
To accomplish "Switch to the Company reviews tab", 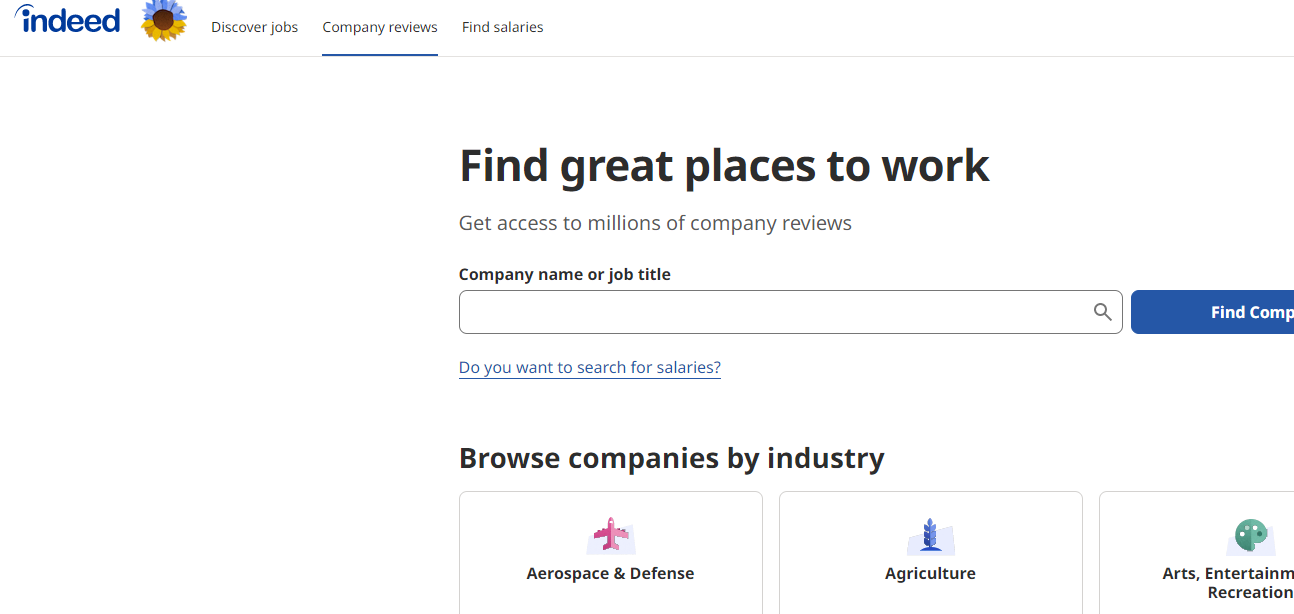I will [379, 27].
